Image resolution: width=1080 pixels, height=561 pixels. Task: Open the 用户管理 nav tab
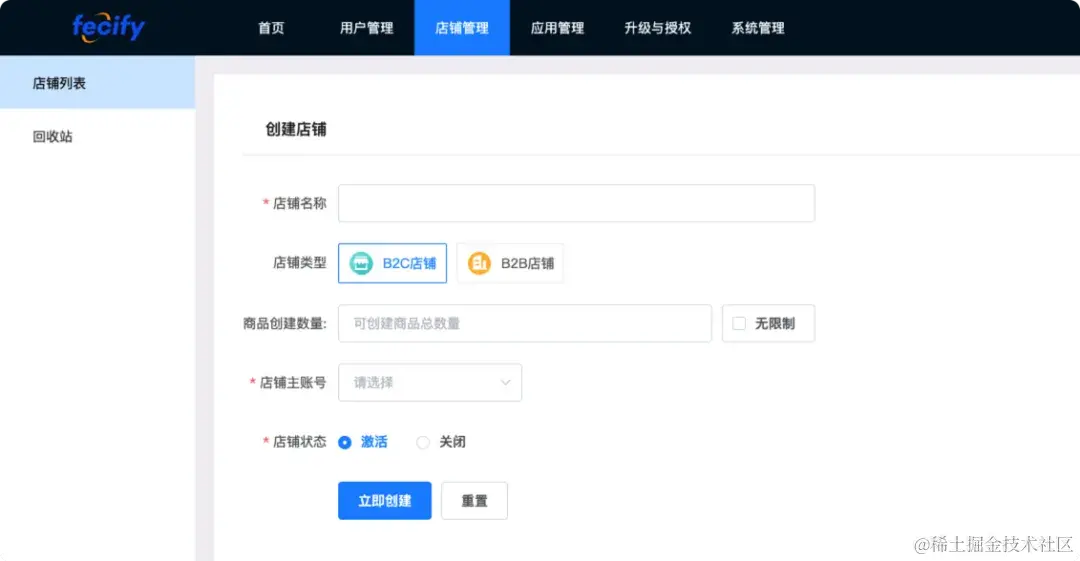click(x=366, y=28)
